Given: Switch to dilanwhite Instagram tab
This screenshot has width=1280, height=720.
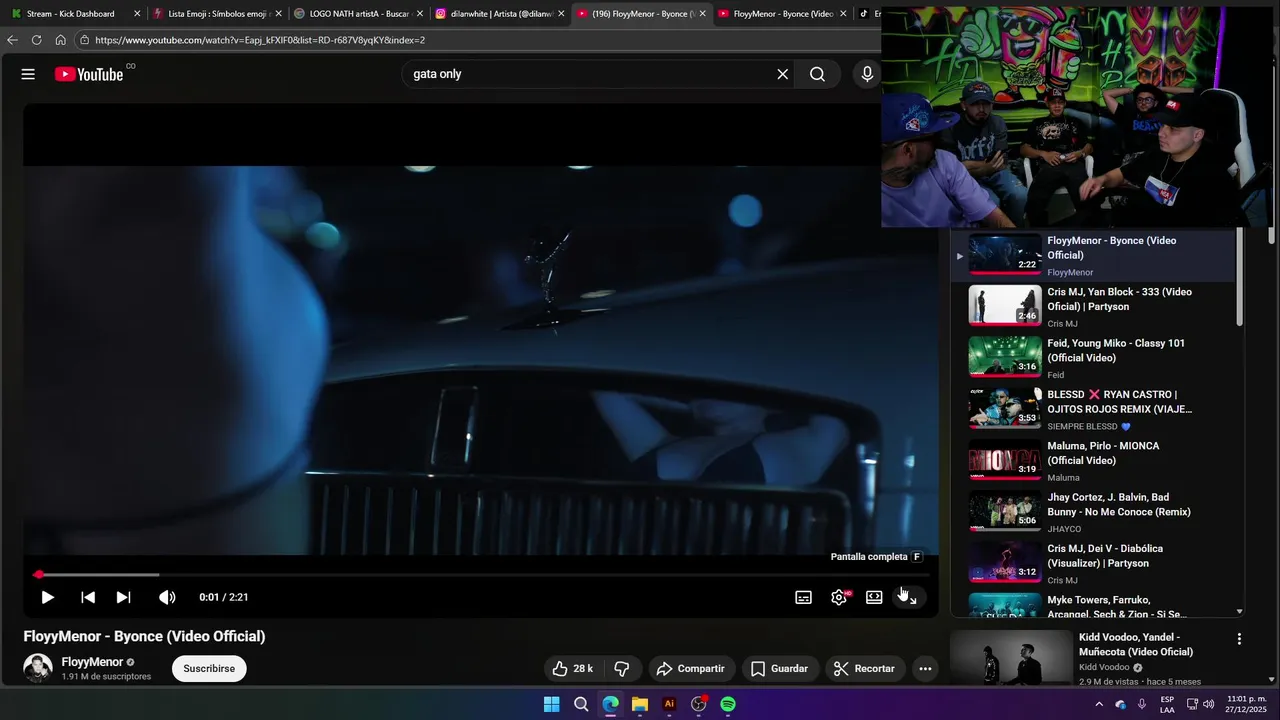Looking at the screenshot, I should click(501, 14).
